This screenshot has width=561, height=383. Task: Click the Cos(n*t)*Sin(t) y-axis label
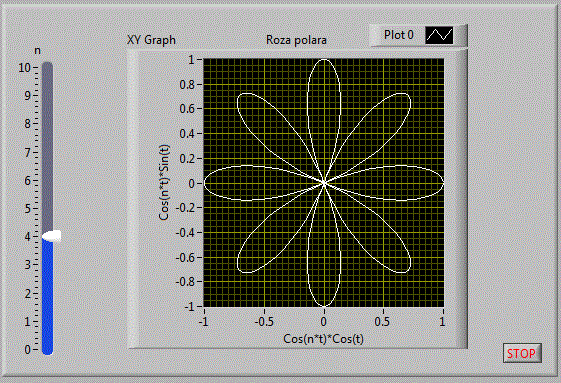[x=164, y=183]
